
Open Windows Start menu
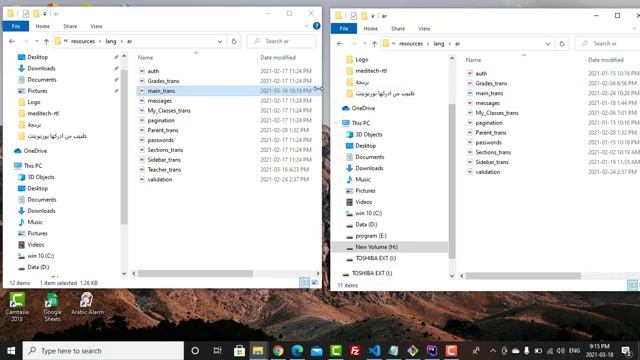11,351
